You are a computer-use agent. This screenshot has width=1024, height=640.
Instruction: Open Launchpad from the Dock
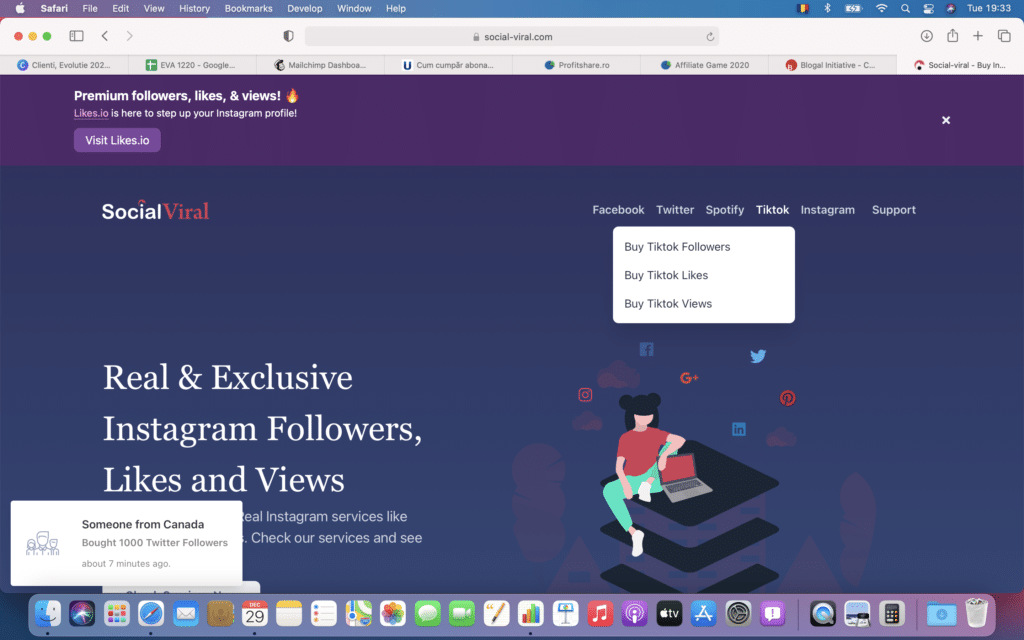point(116,614)
